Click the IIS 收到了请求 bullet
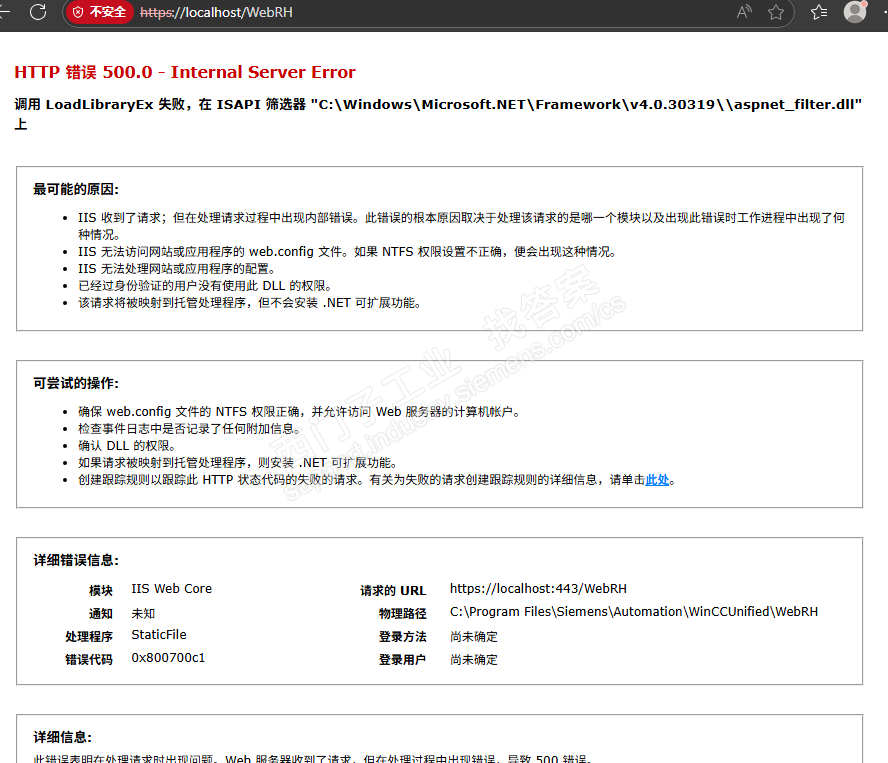The width and height of the screenshot is (888, 763). pyautogui.click(x=462, y=225)
